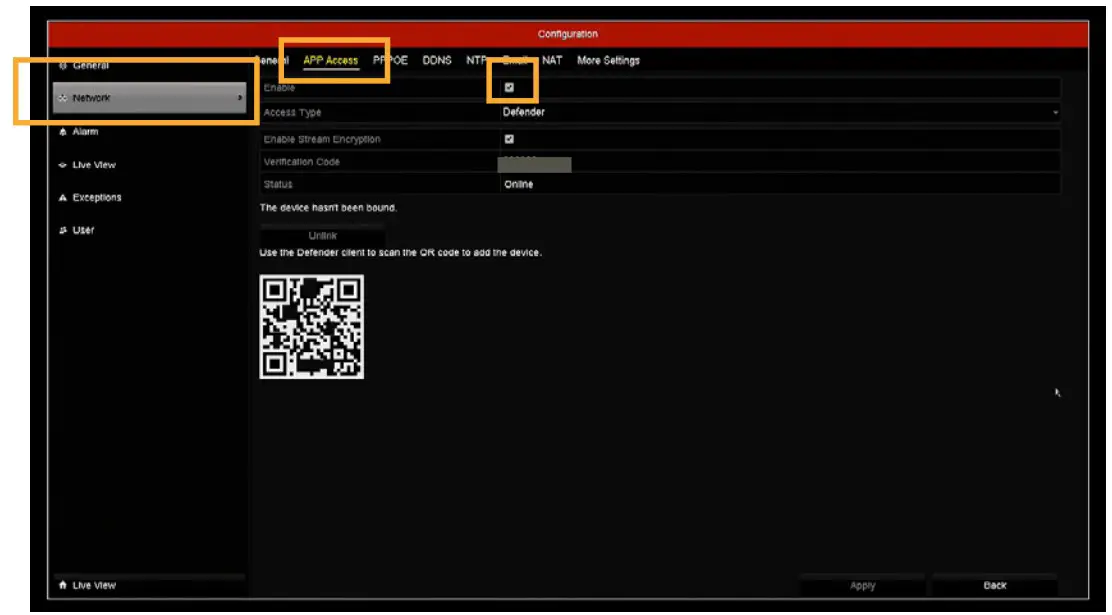Switch to the DDNS tab
Image resolution: width=1112 pixels, height=615 pixels.
(x=437, y=60)
